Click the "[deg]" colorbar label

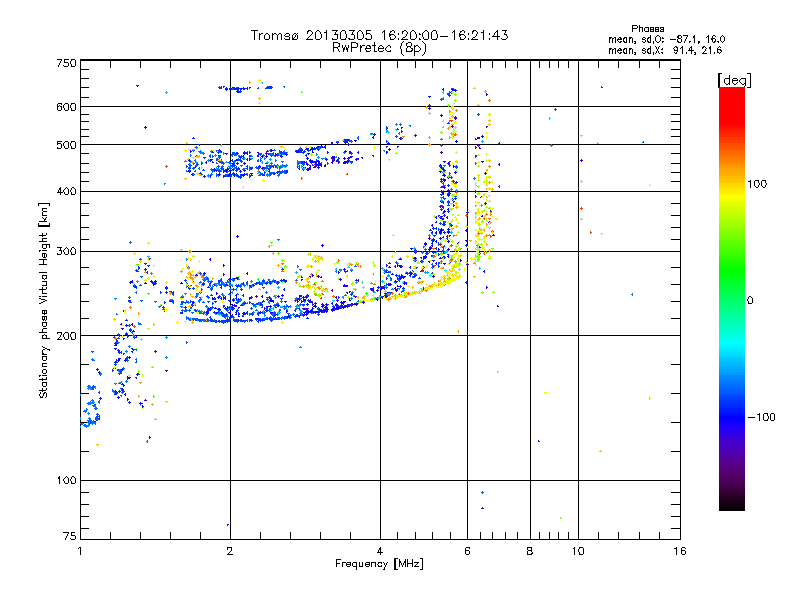734,80
